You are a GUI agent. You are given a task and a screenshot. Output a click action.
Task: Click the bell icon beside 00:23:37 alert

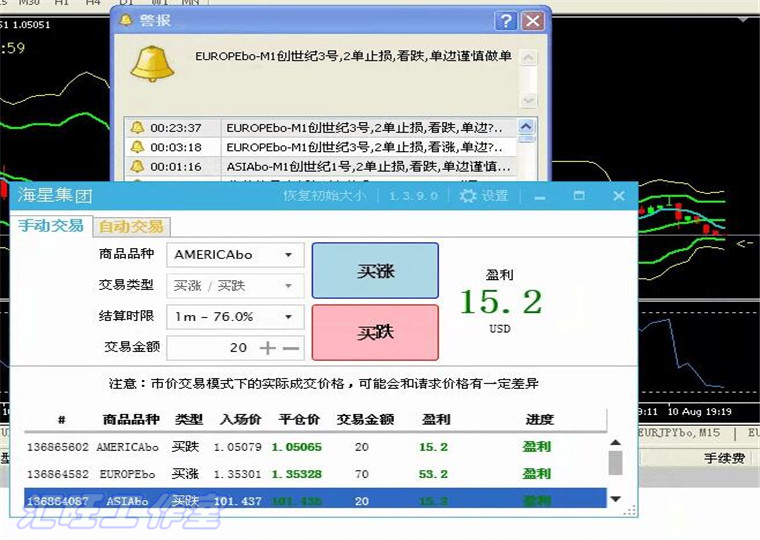137,127
